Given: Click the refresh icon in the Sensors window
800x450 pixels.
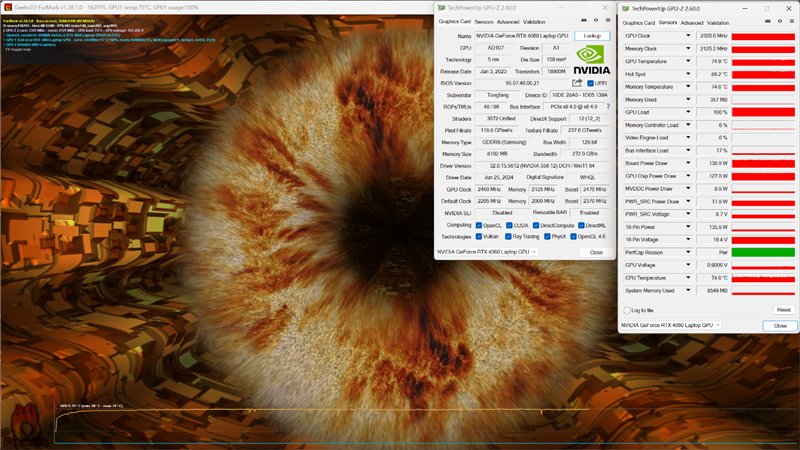Looking at the screenshot, I should (780, 21).
